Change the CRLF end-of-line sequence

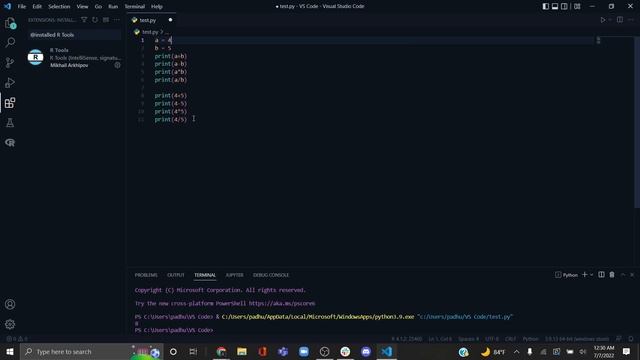click(x=510, y=339)
